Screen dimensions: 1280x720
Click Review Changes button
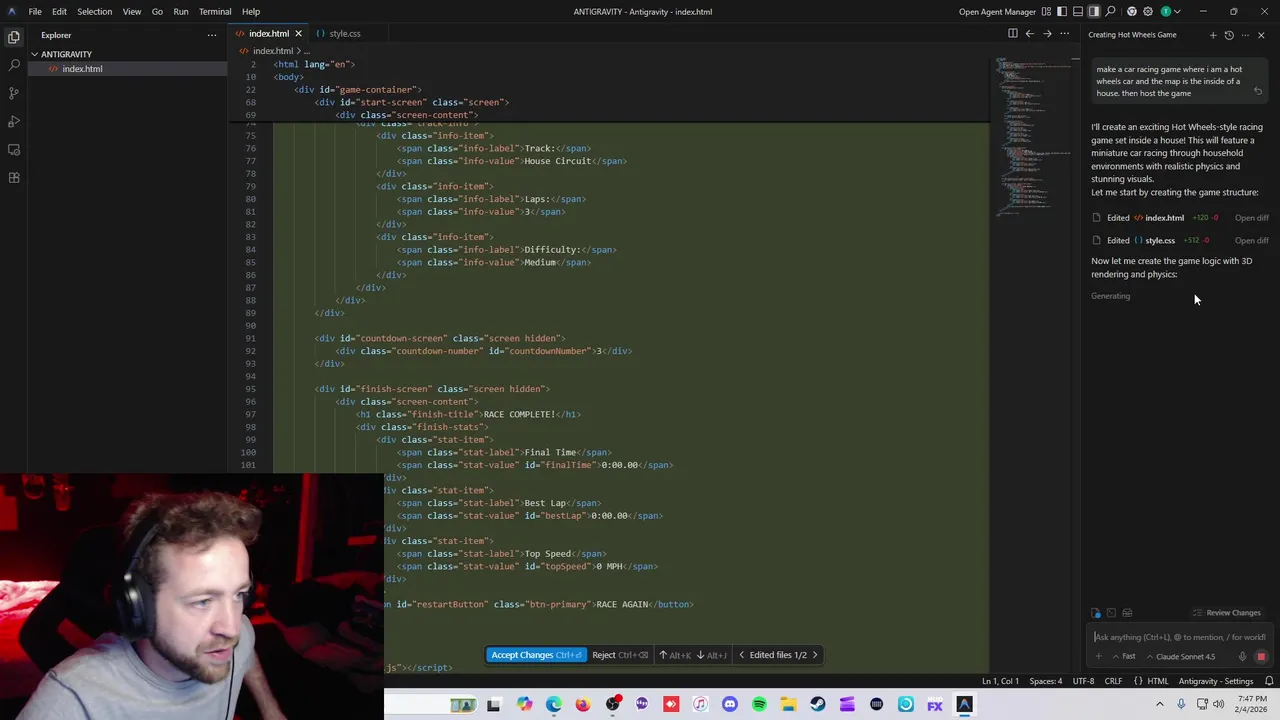tap(1227, 613)
